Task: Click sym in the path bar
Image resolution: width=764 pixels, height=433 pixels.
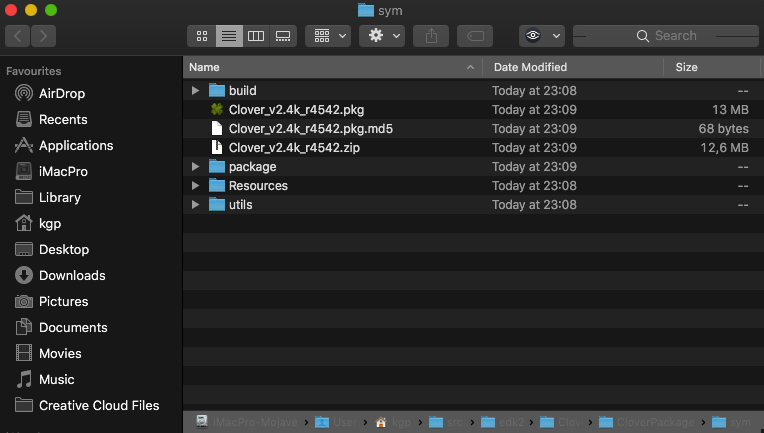Action: click(731, 422)
